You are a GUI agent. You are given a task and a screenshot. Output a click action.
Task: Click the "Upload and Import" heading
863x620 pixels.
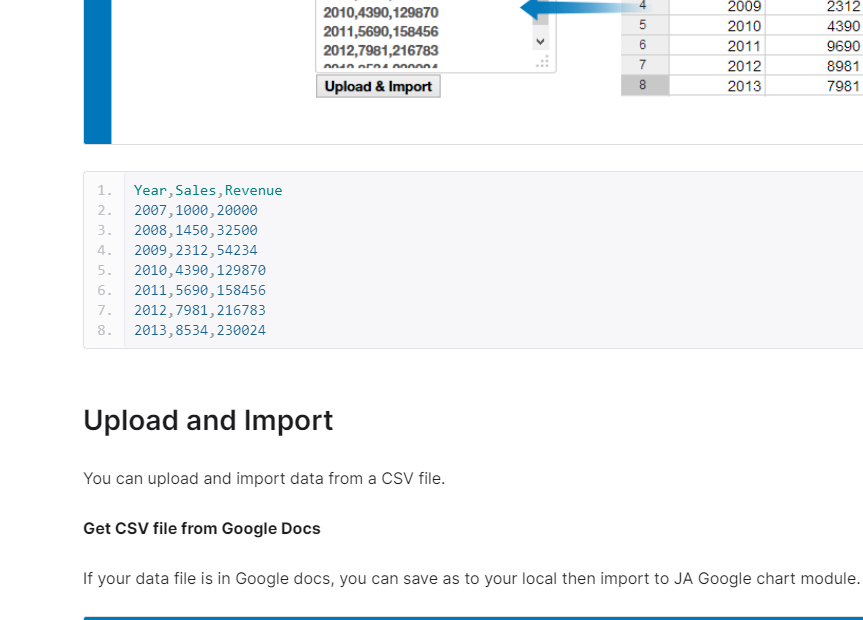pyautogui.click(x=208, y=421)
